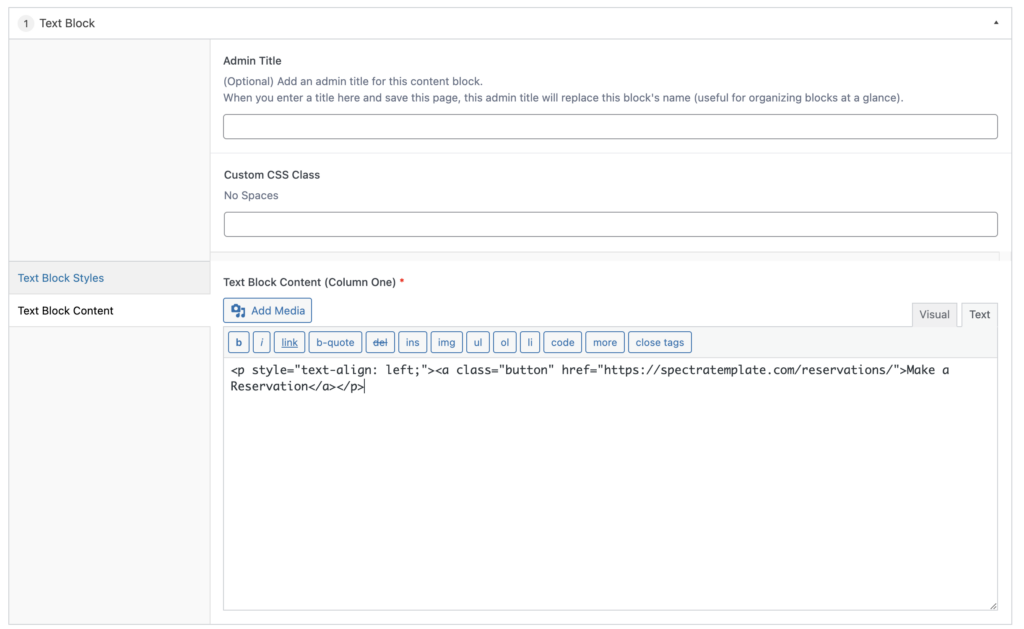The width and height of the screenshot is (1024, 629).
Task: Collapse the Text Block panel arrow
Action: coord(996,23)
